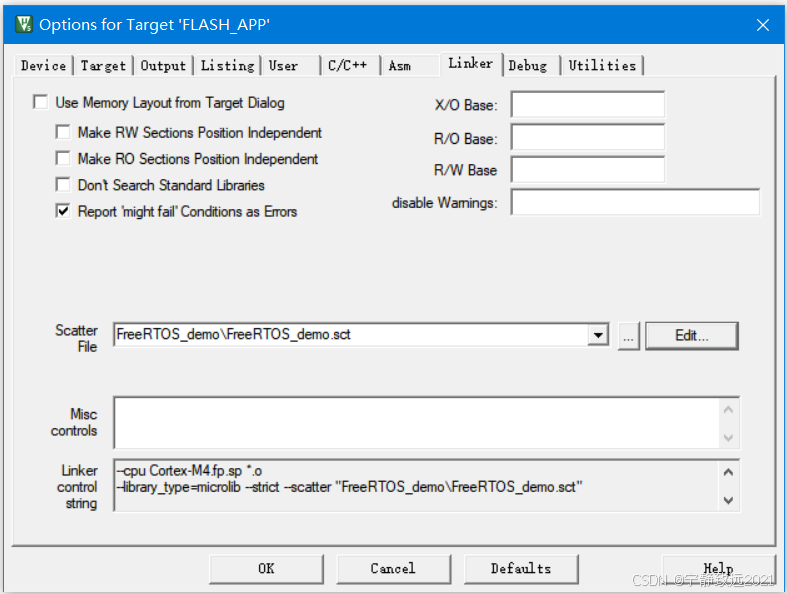Toggle Don't Search Standard Libraries option
This screenshot has height=594, width=787.
click(x=63, y=185)
